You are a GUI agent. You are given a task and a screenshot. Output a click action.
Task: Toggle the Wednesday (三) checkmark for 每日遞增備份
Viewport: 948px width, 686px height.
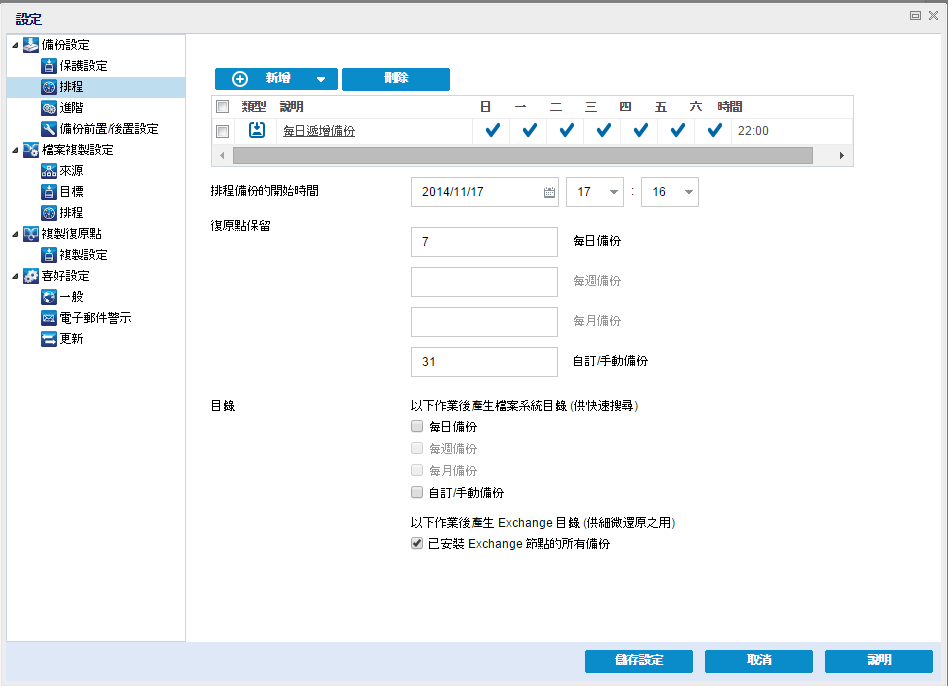coord(603,130)
